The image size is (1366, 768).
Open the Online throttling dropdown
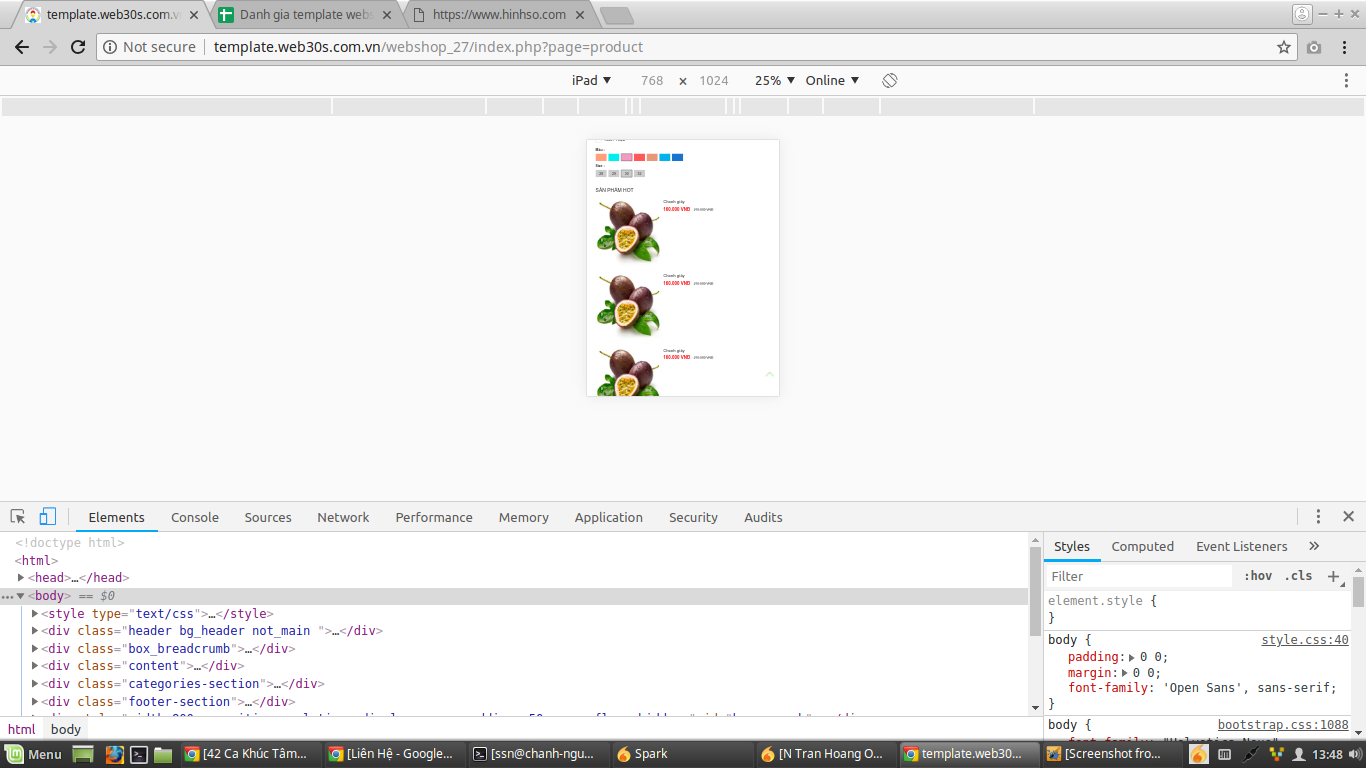point(832,80)
